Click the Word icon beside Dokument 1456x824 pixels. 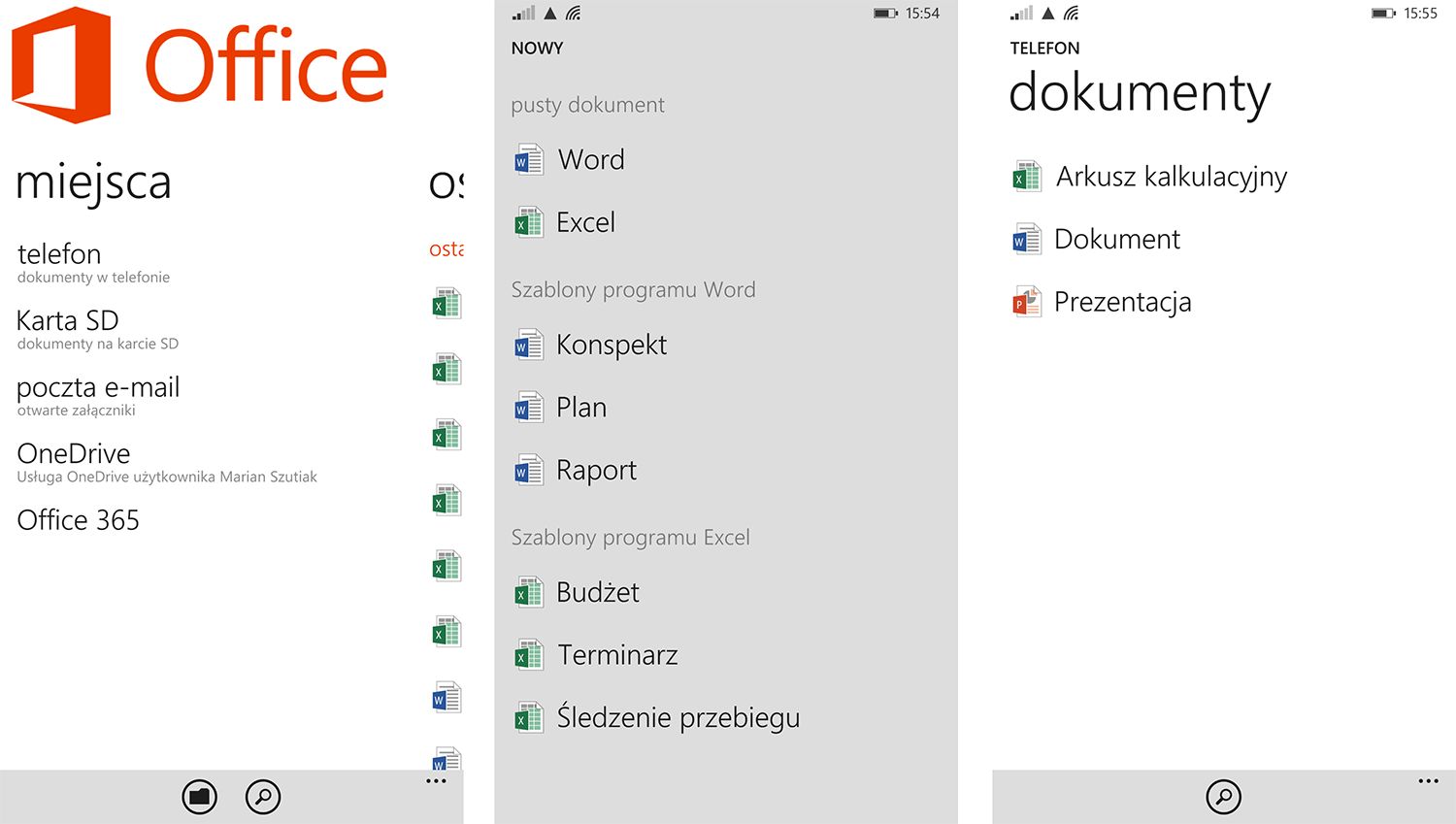(1027, 240)
